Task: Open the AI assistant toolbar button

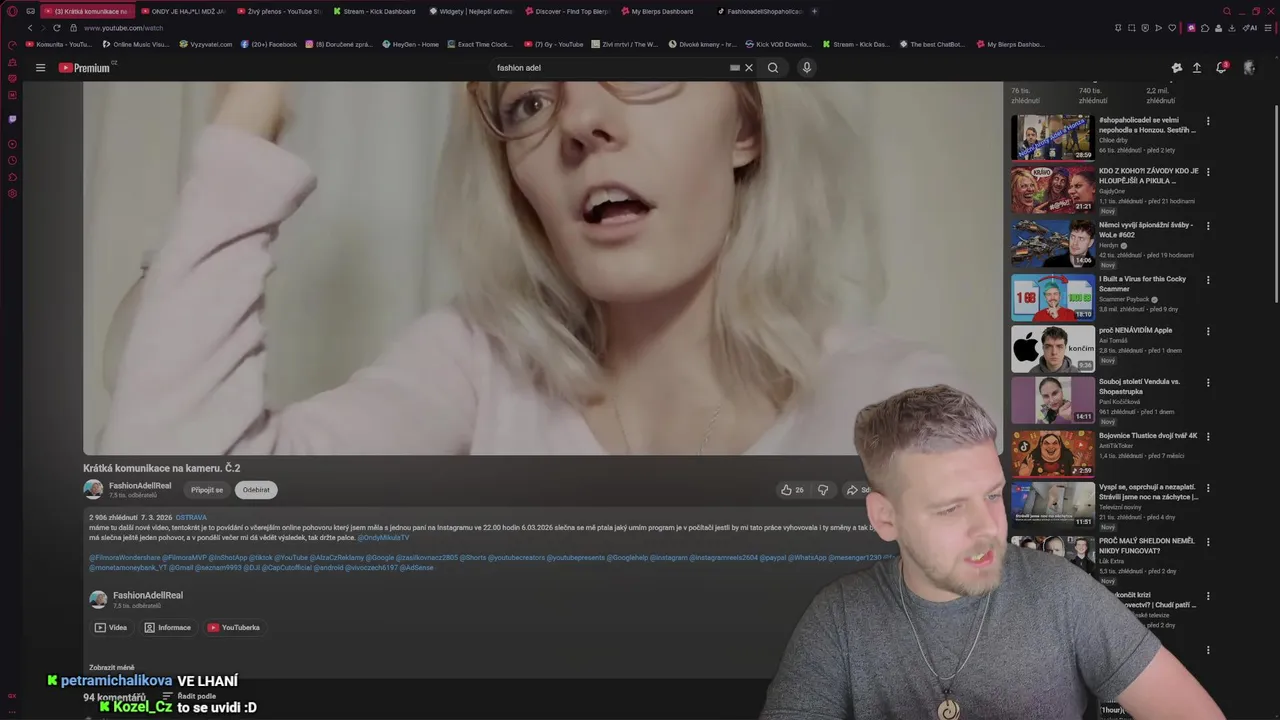Action: 1251,28
